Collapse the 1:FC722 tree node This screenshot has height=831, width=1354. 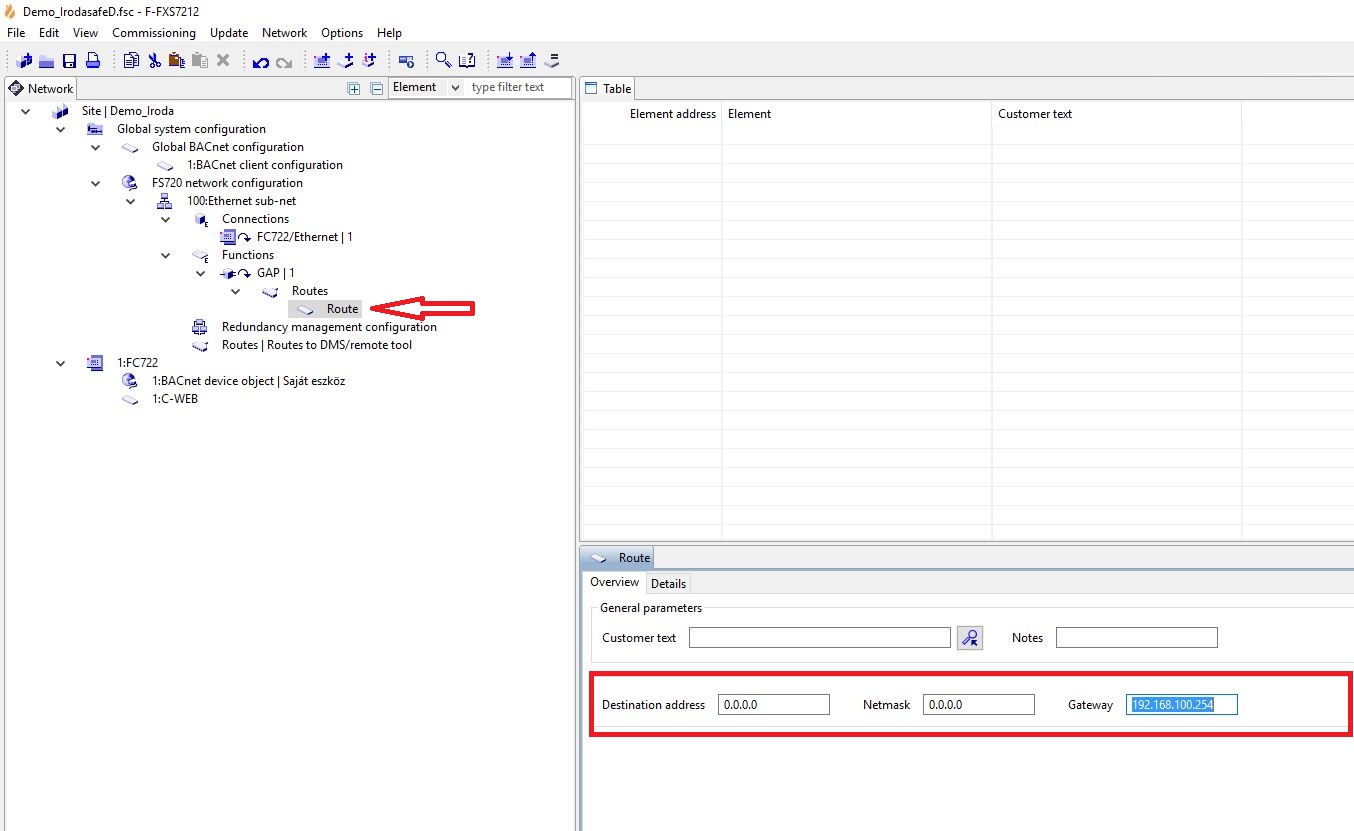point(61,363)
